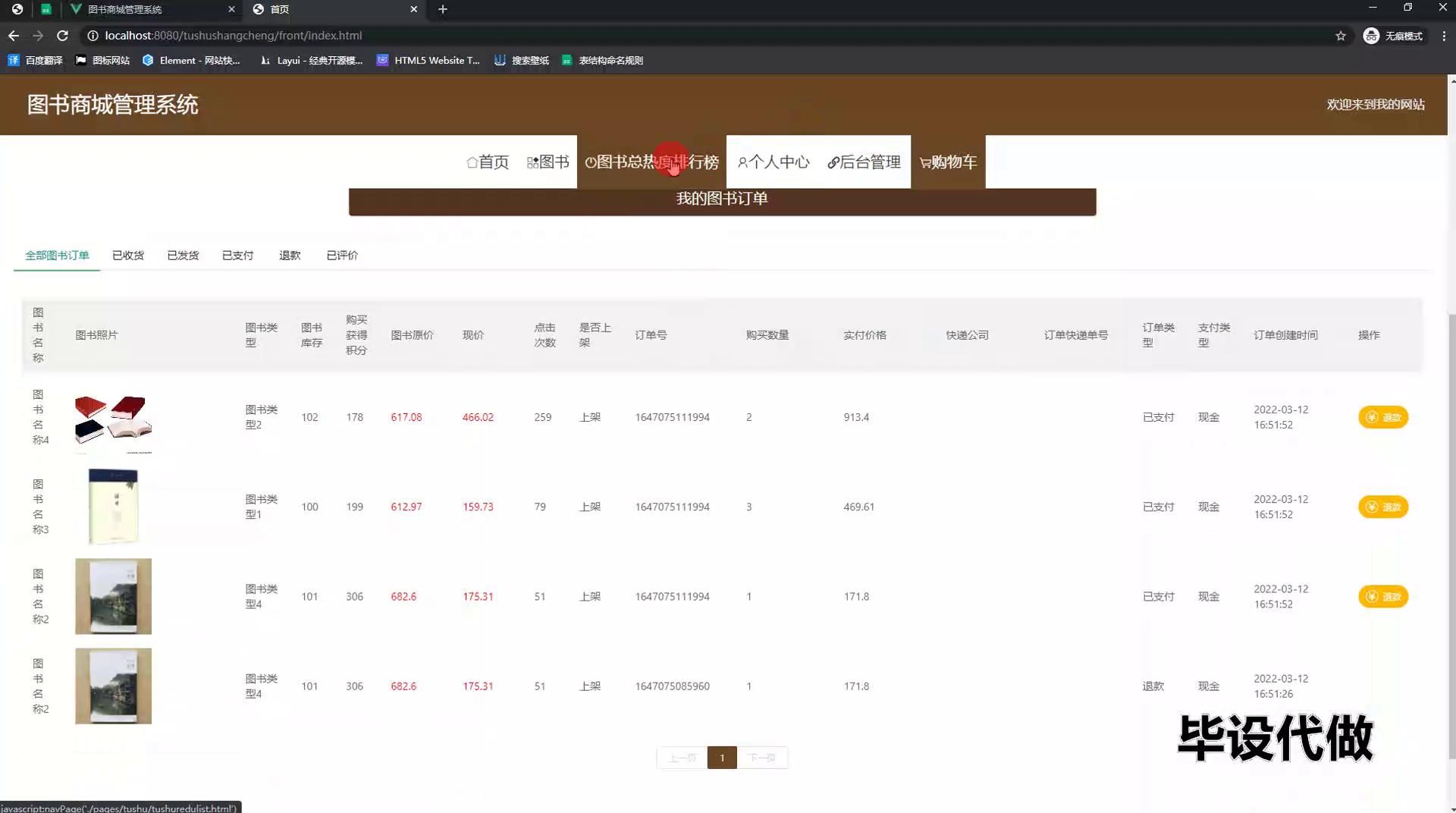Click 退款 button for 图书名称4 order
The image size is (1456, 813).
tap(1382, 418)
